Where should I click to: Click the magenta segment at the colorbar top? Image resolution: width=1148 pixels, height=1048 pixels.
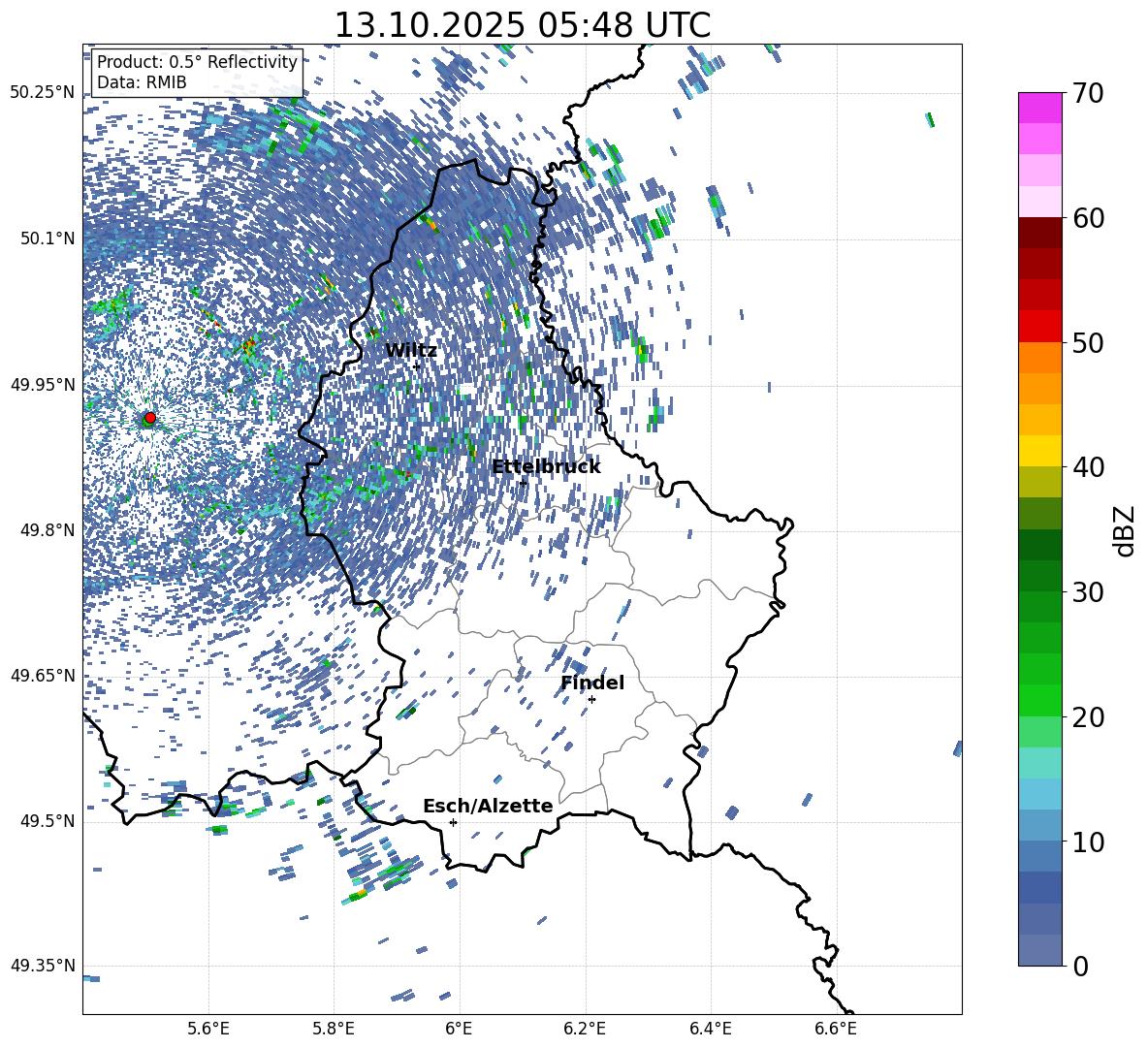[1040, 108]
